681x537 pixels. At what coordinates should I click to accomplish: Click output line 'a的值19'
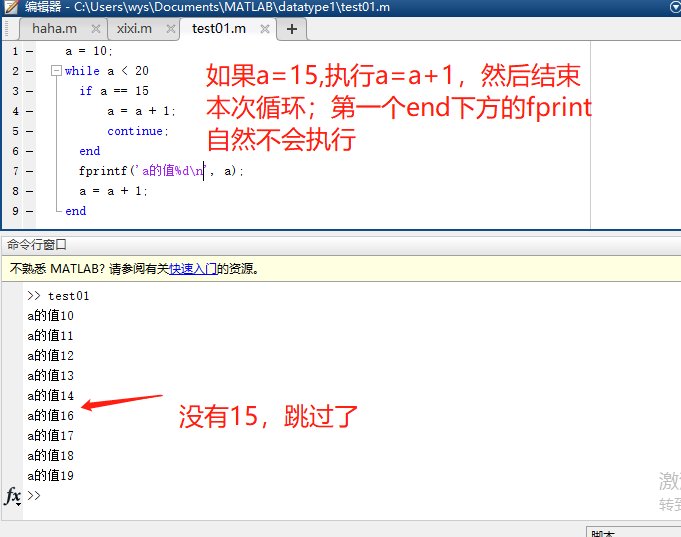tap(50, 475)
